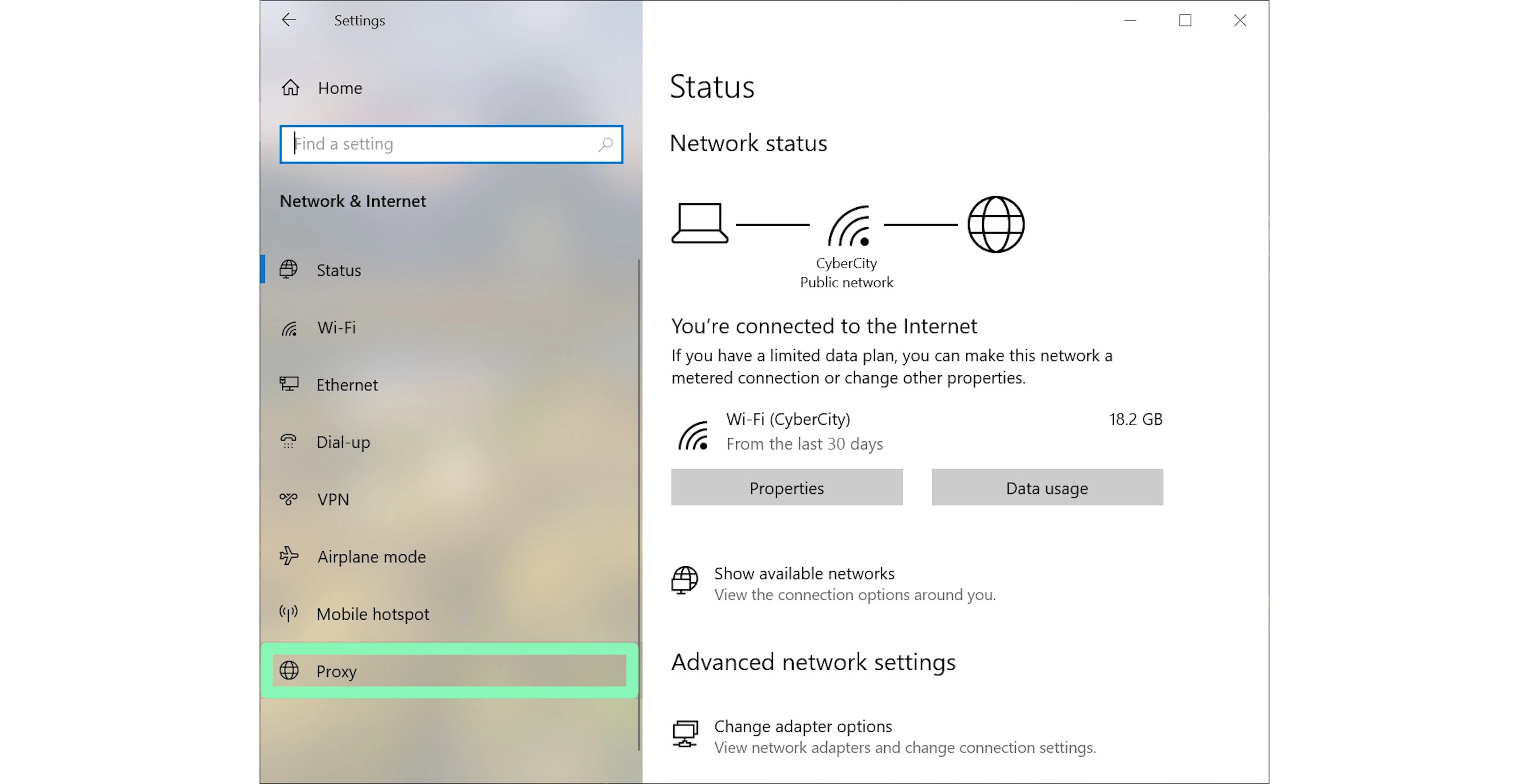Click the Home house icon
Viewport: 1529px width, 784px height.
[290, 88]
